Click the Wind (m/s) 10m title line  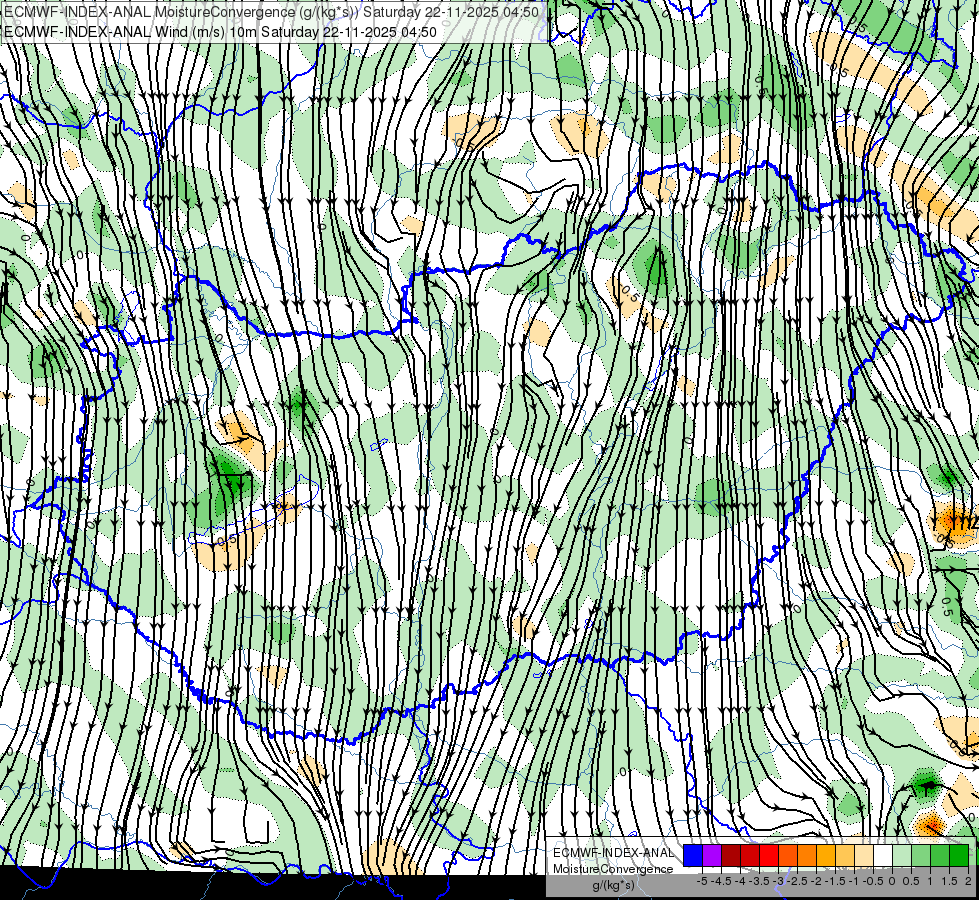pos(220,31)
